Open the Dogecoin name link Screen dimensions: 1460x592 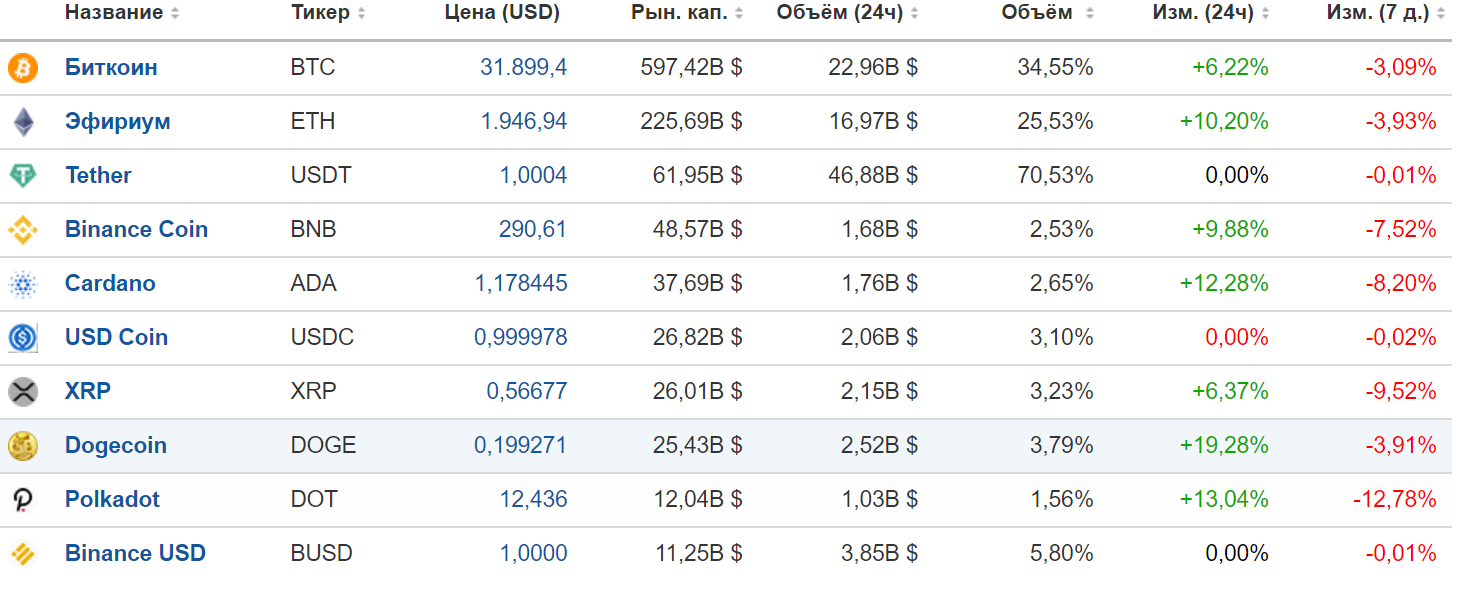[115, 446]
